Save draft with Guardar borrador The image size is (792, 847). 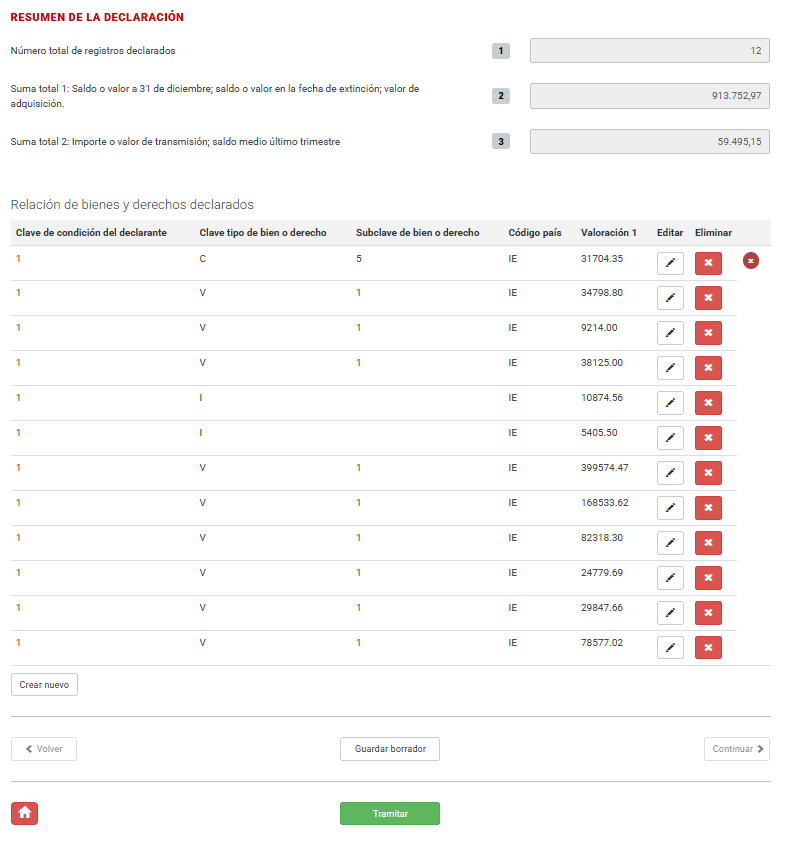[389, 749]
